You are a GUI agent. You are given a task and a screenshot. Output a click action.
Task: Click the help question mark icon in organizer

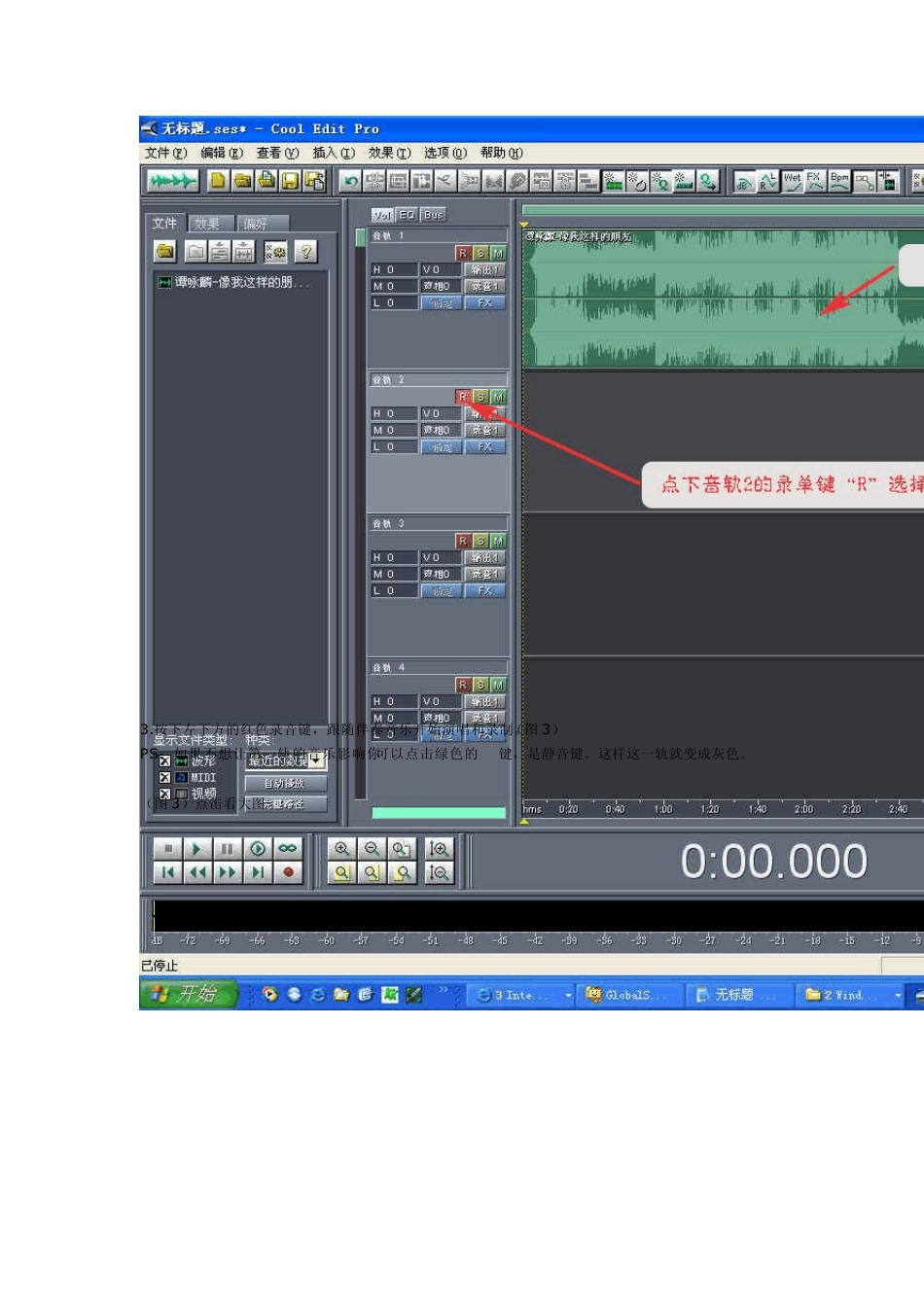(x=305, y=252)
